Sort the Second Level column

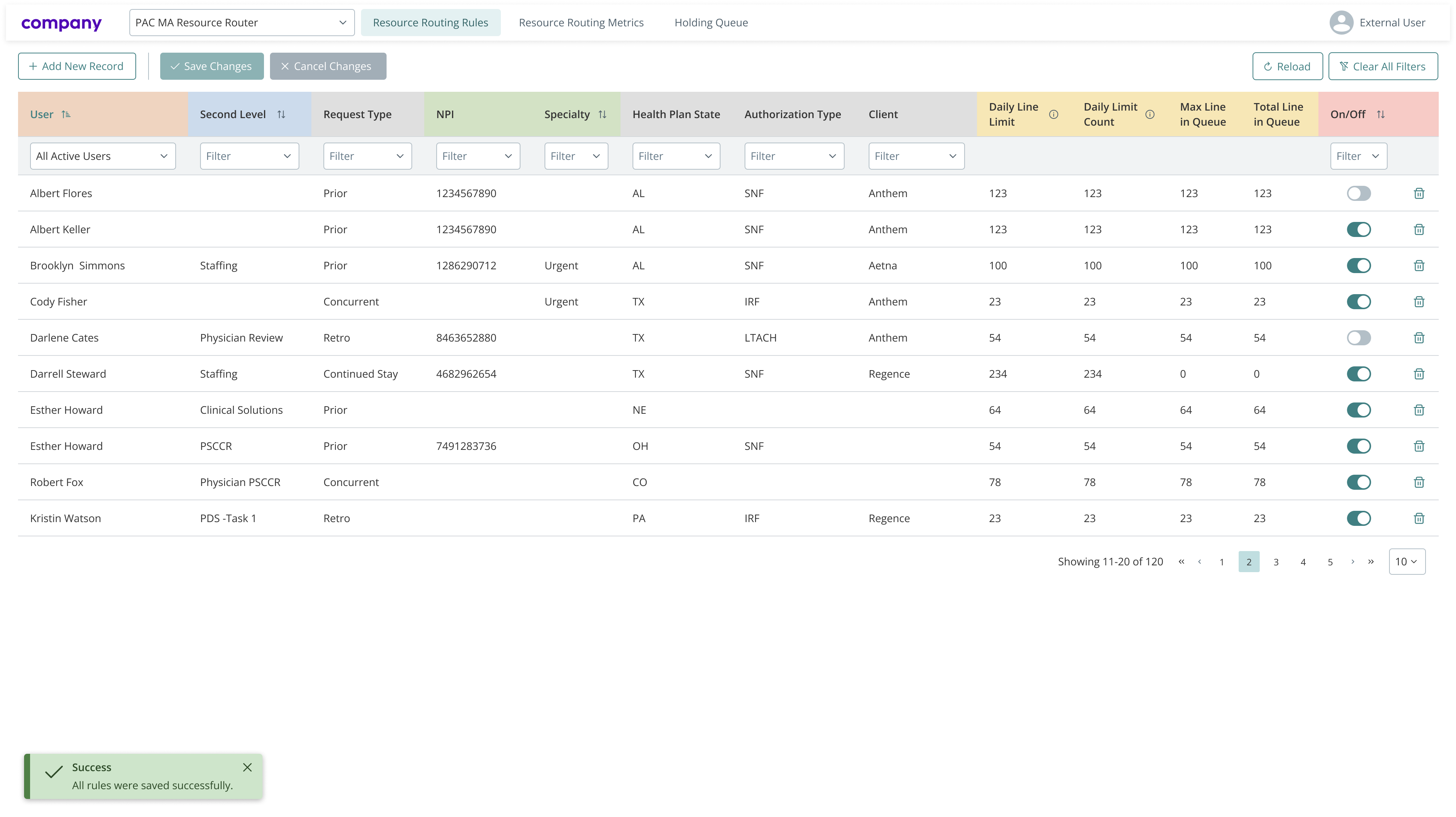click(x=282, y=114)
